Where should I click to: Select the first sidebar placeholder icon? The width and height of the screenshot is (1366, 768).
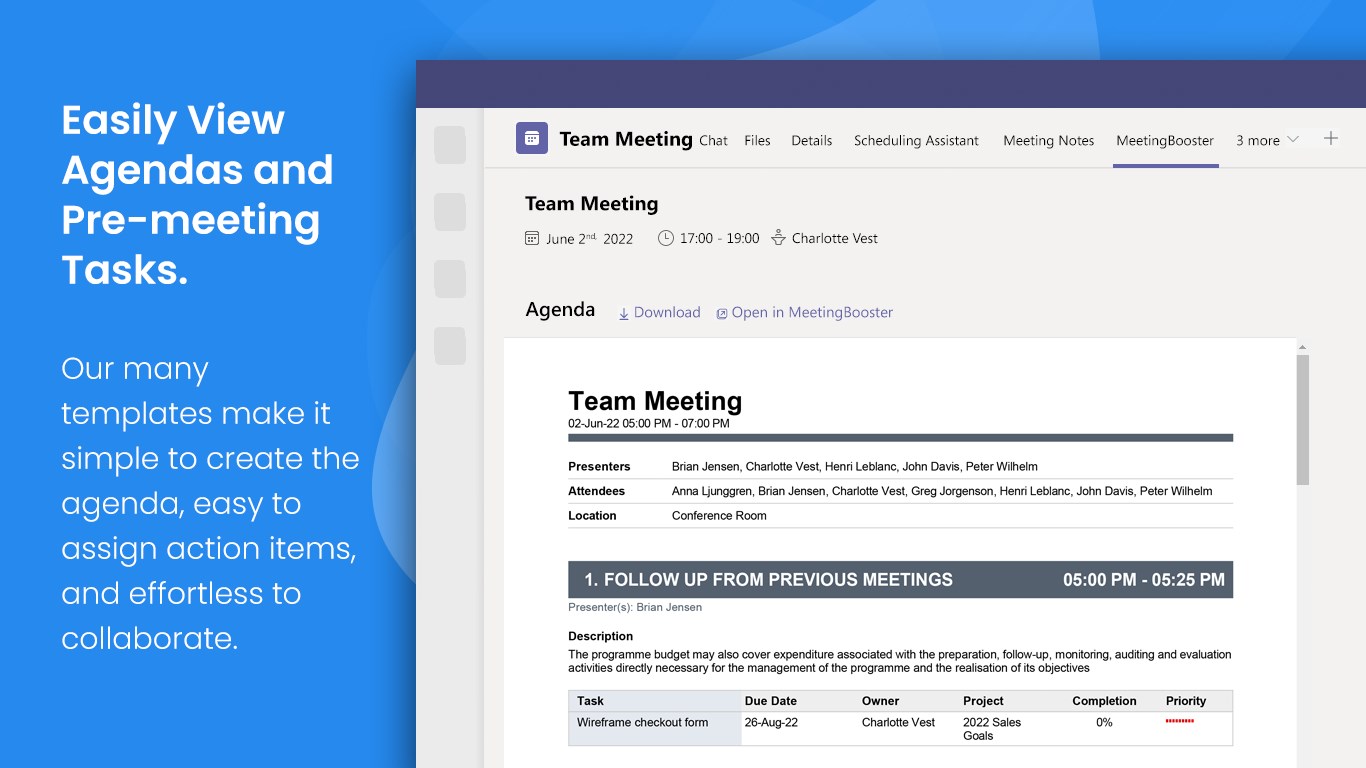(x=450, y=145)
